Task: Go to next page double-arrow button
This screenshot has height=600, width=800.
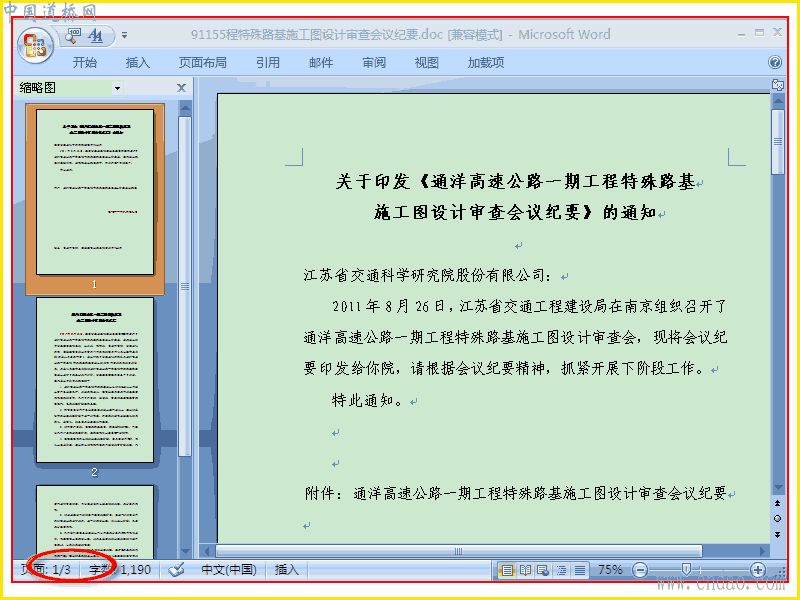Action: point(778,535)
